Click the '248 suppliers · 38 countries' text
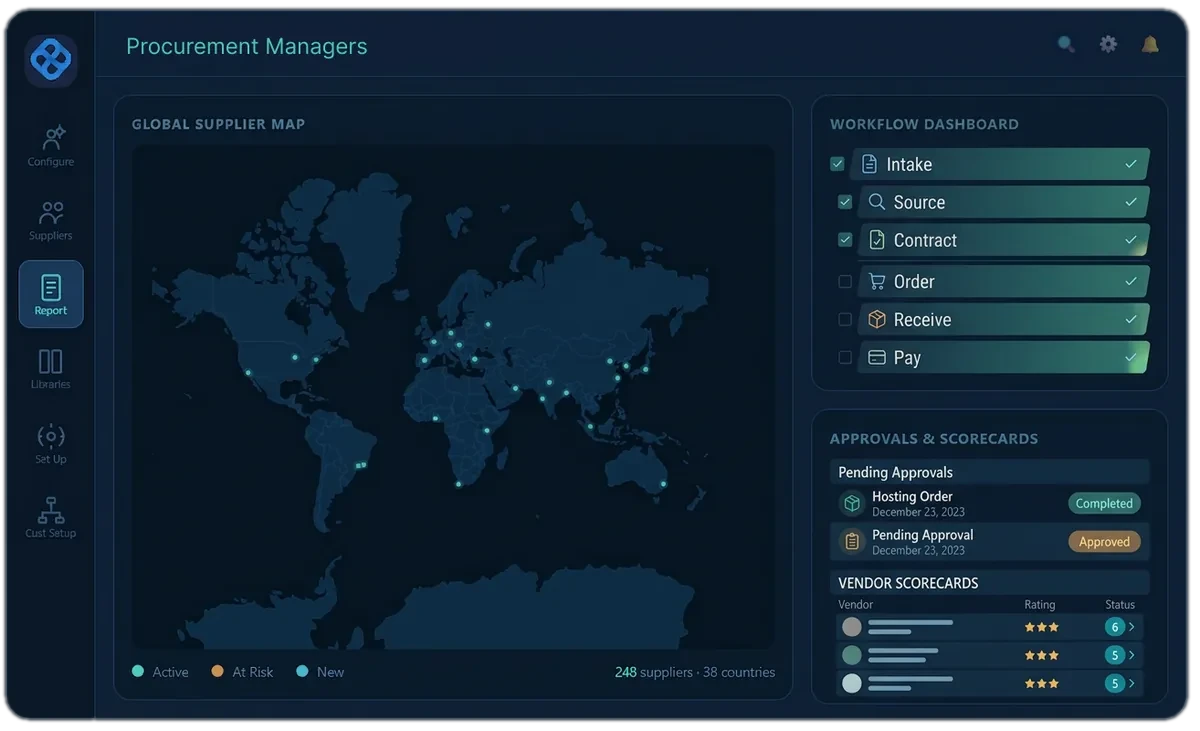The image size is (1200, 731). (x=694, y=672)
